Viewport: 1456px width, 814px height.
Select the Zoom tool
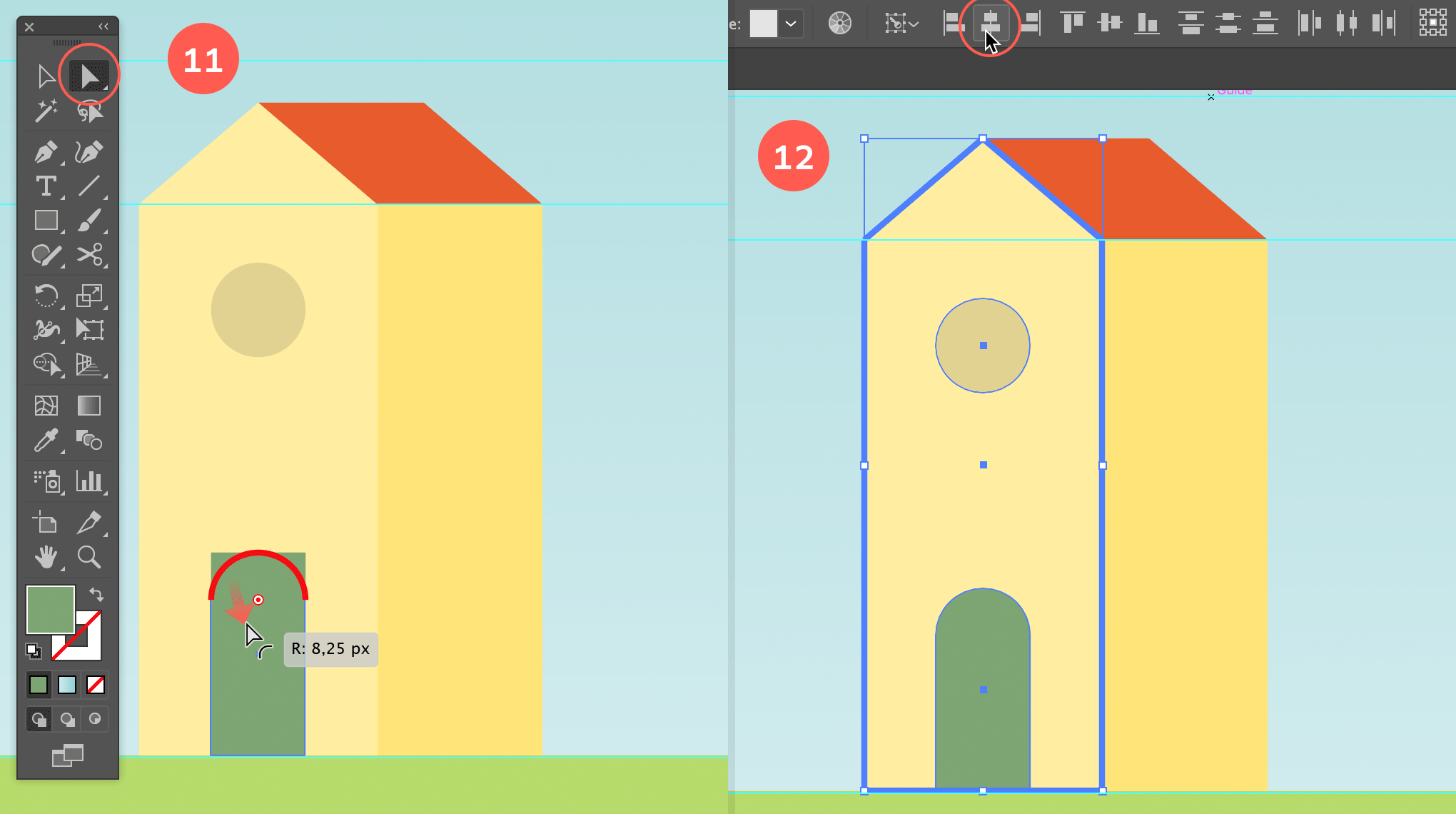coord(89,557)
